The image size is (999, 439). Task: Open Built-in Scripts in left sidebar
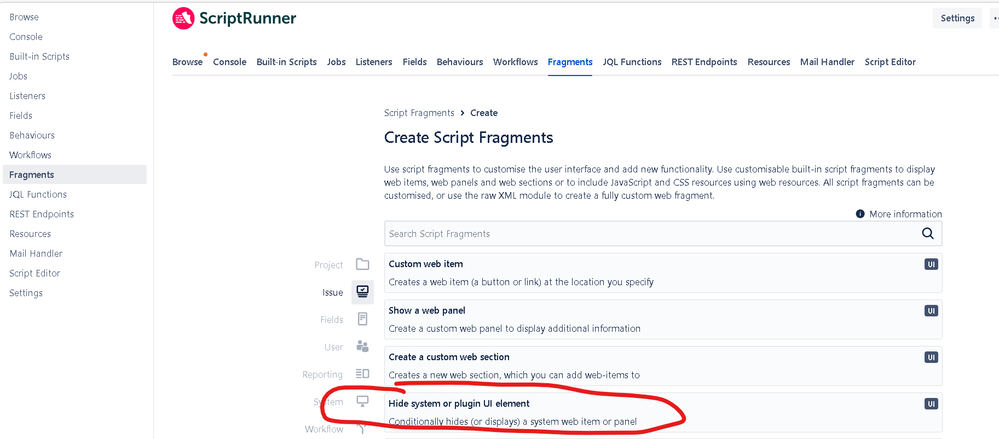tap(40, 57)
